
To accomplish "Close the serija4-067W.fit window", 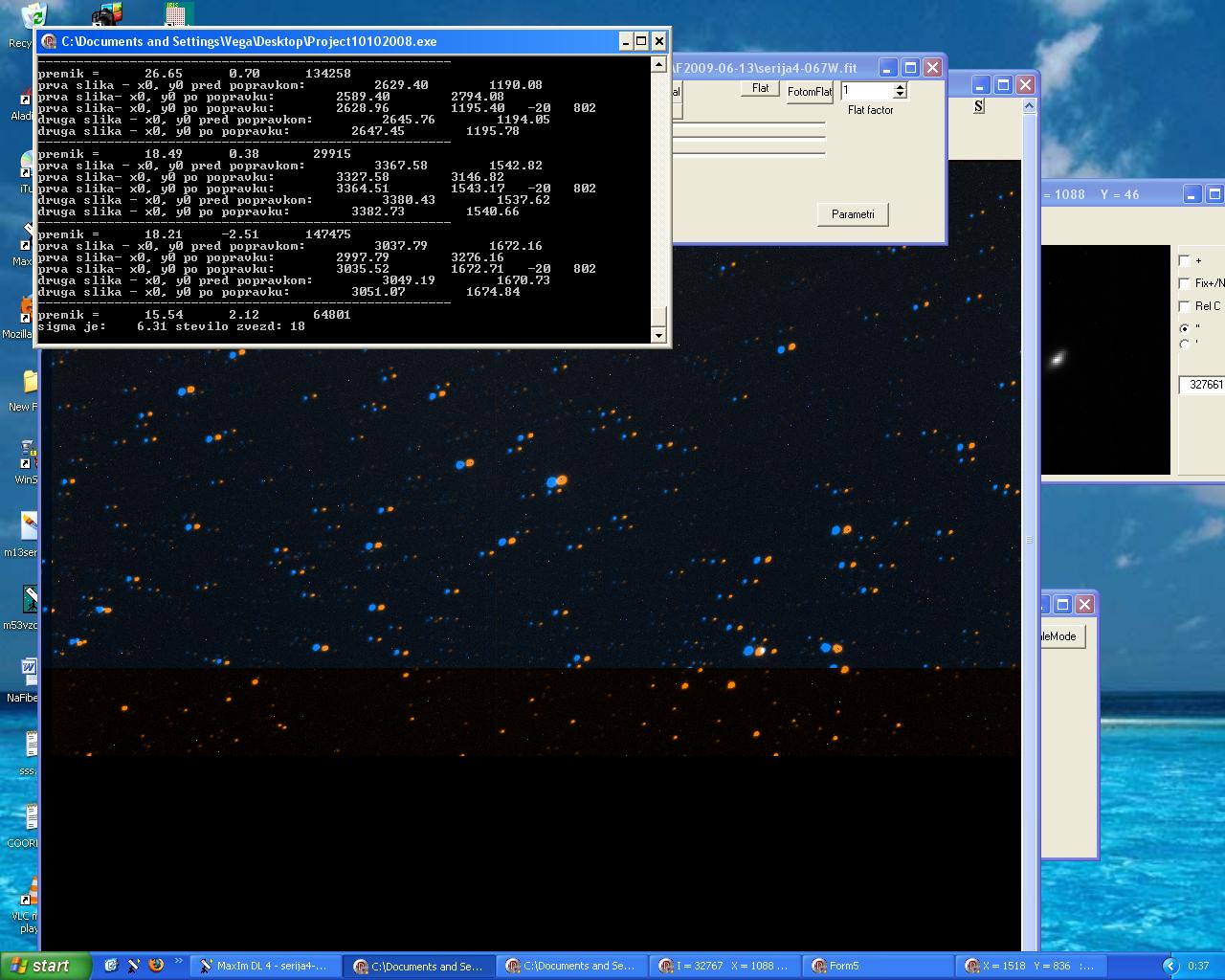I will [x=932, y=68].
